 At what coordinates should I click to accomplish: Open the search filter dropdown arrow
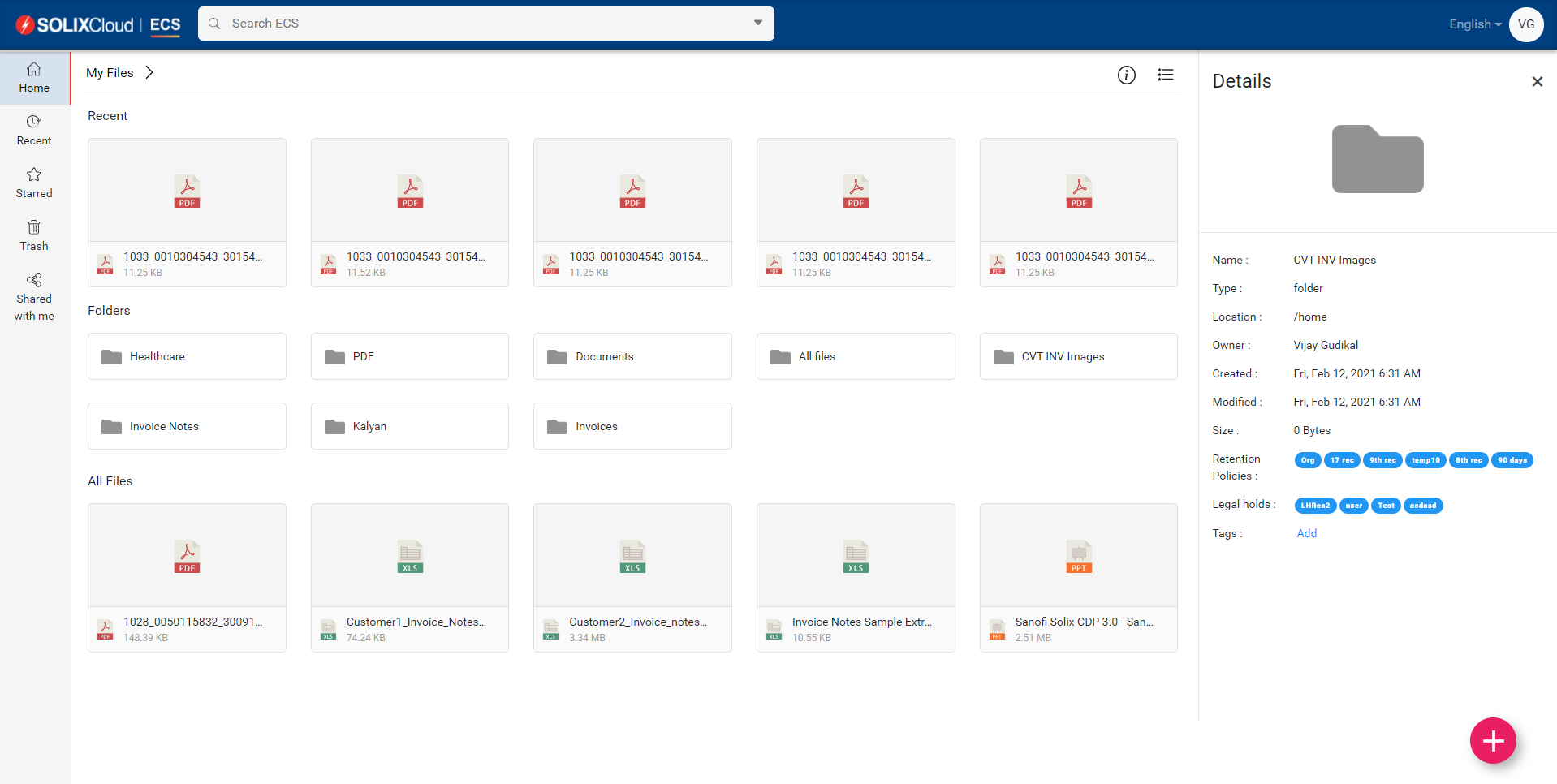pos(757,24)
